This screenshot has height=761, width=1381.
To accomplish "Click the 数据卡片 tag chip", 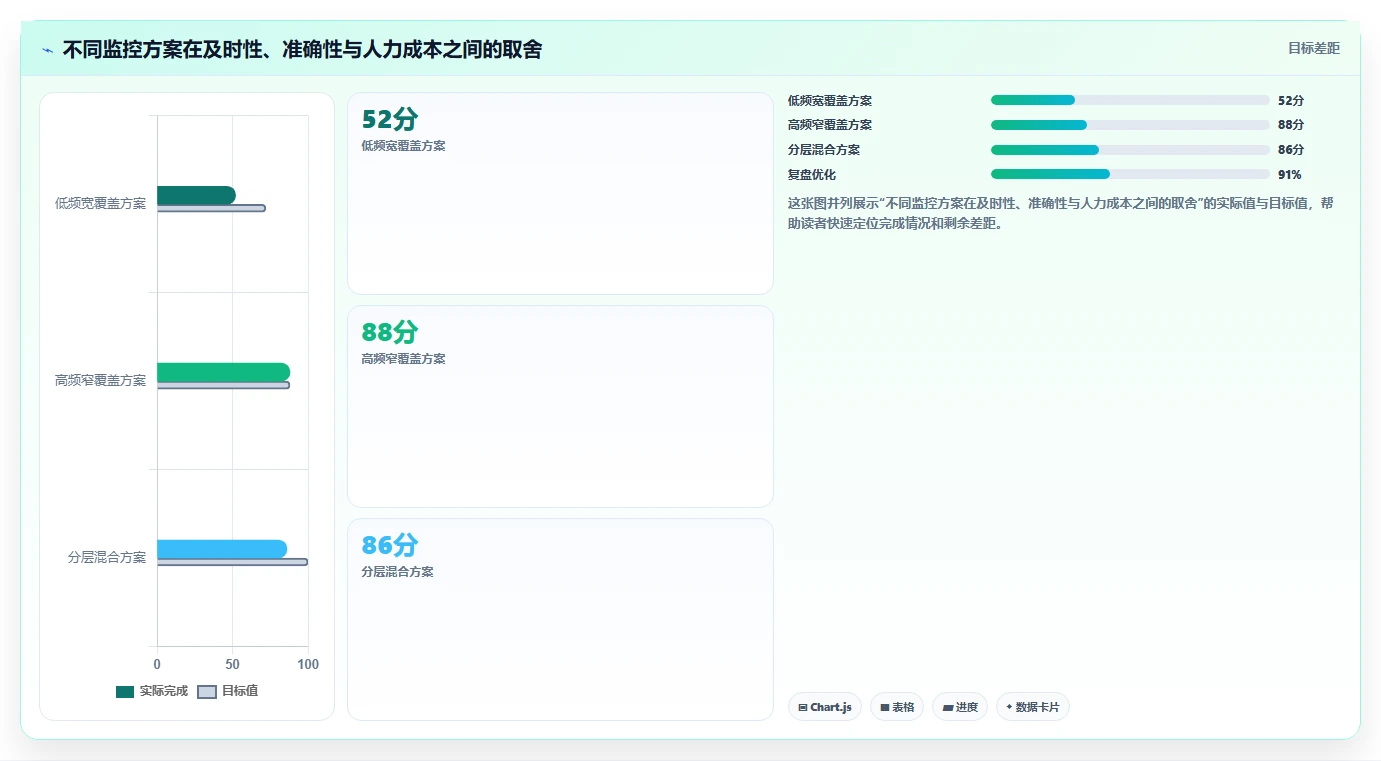I will tap(1033, 707).
